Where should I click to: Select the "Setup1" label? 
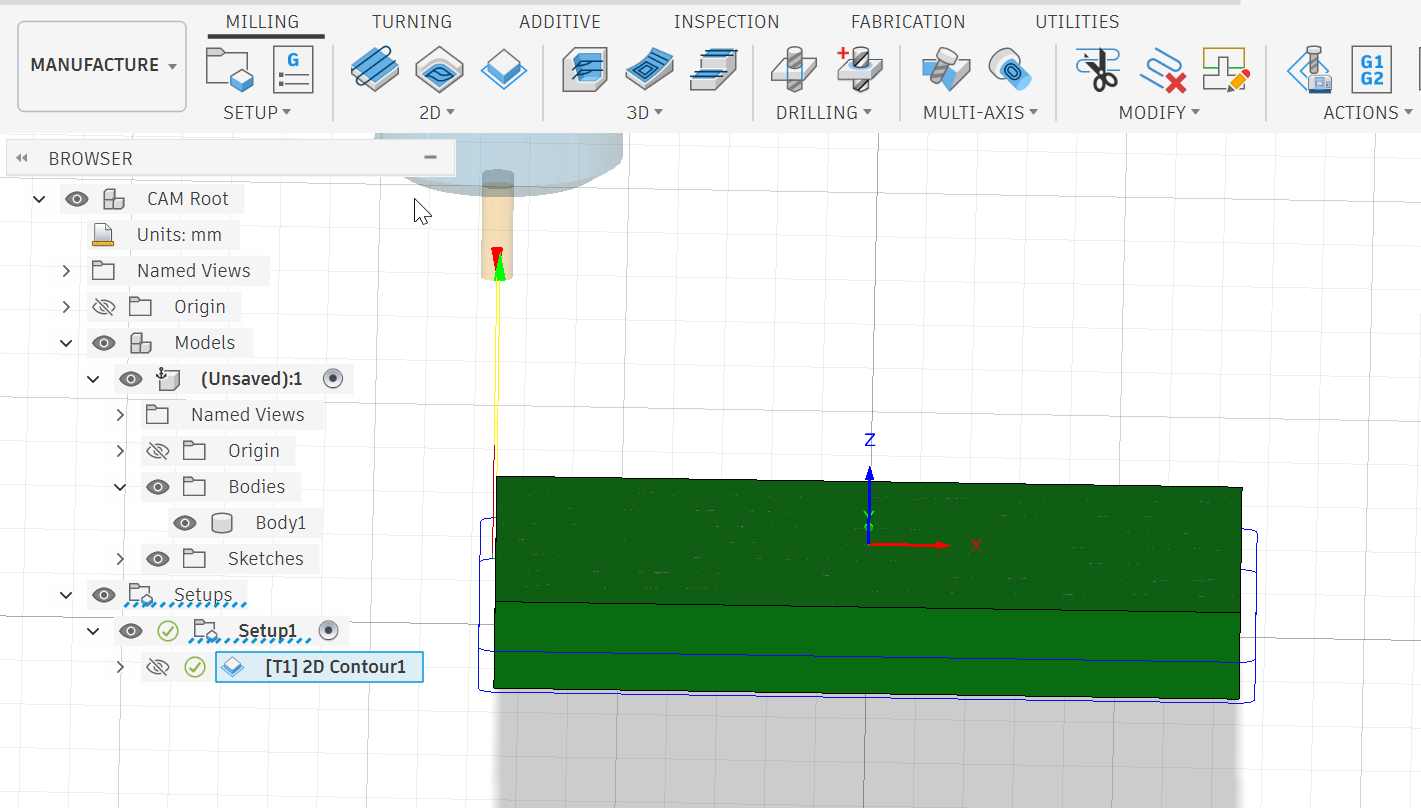coord(268,631)
